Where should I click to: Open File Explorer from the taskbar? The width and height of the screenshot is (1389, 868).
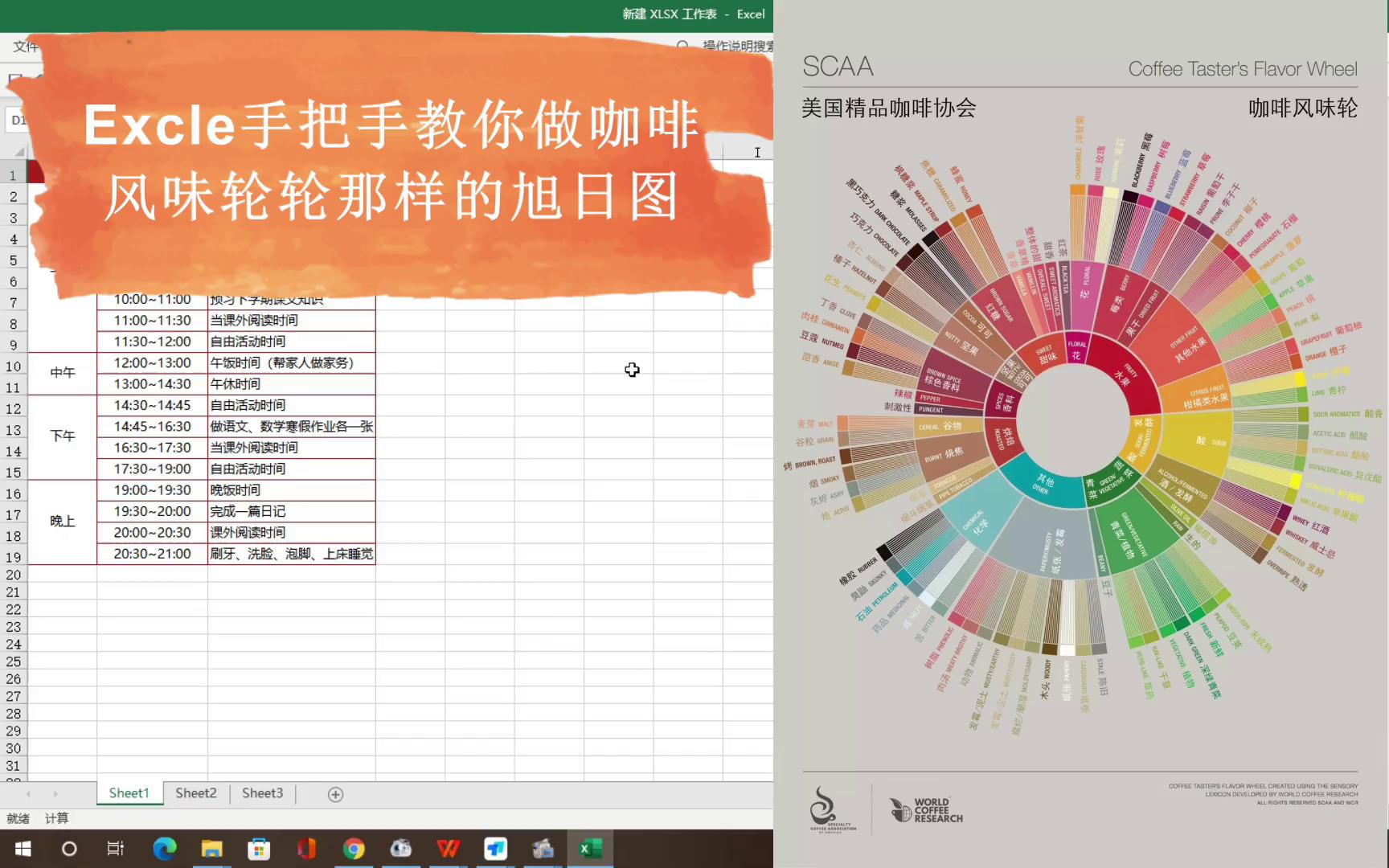point(211,849)
